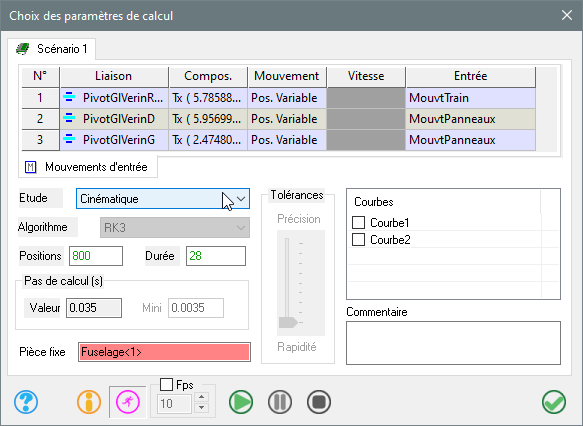Click the pivot icon of PivotGlVerinD row
Screen dimensions: 583x426
click(x=69, y=119)
